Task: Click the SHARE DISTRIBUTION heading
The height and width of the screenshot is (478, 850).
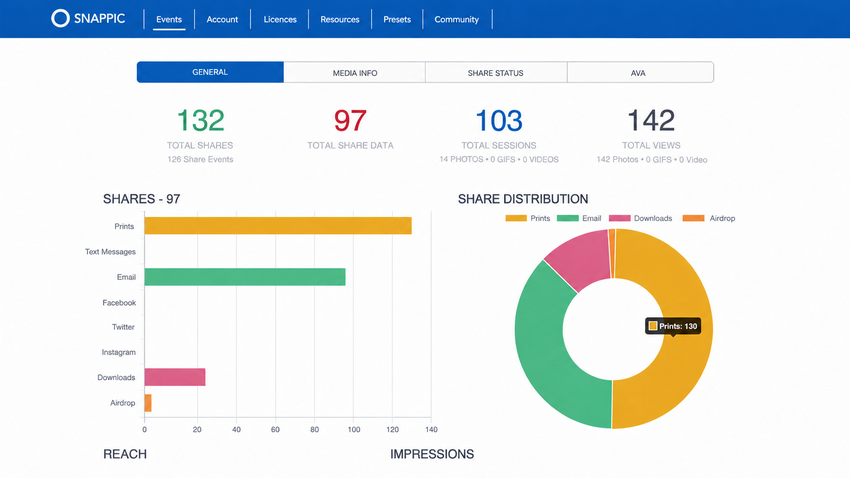Action: click(523, 199)
